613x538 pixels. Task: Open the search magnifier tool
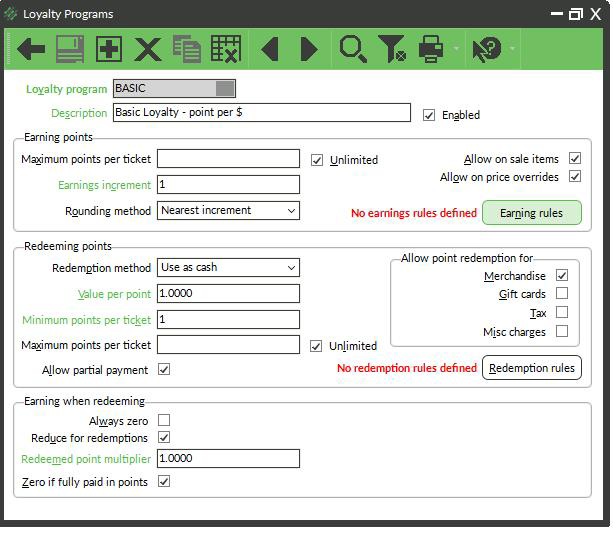pos(353,49)
